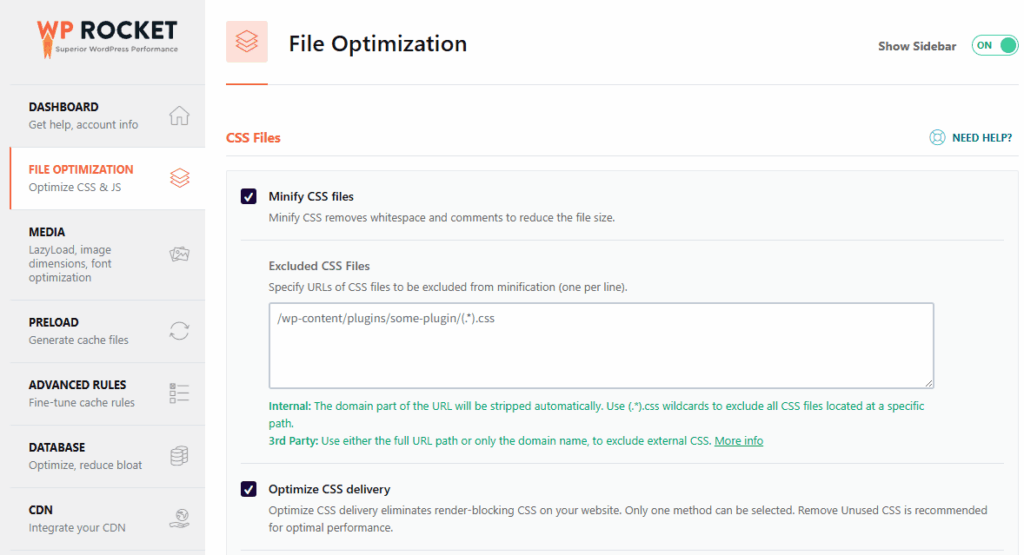1024x555 pixels.
Task: Turn off the Show Sidebar toggle
Action: (x=994, y=46)
